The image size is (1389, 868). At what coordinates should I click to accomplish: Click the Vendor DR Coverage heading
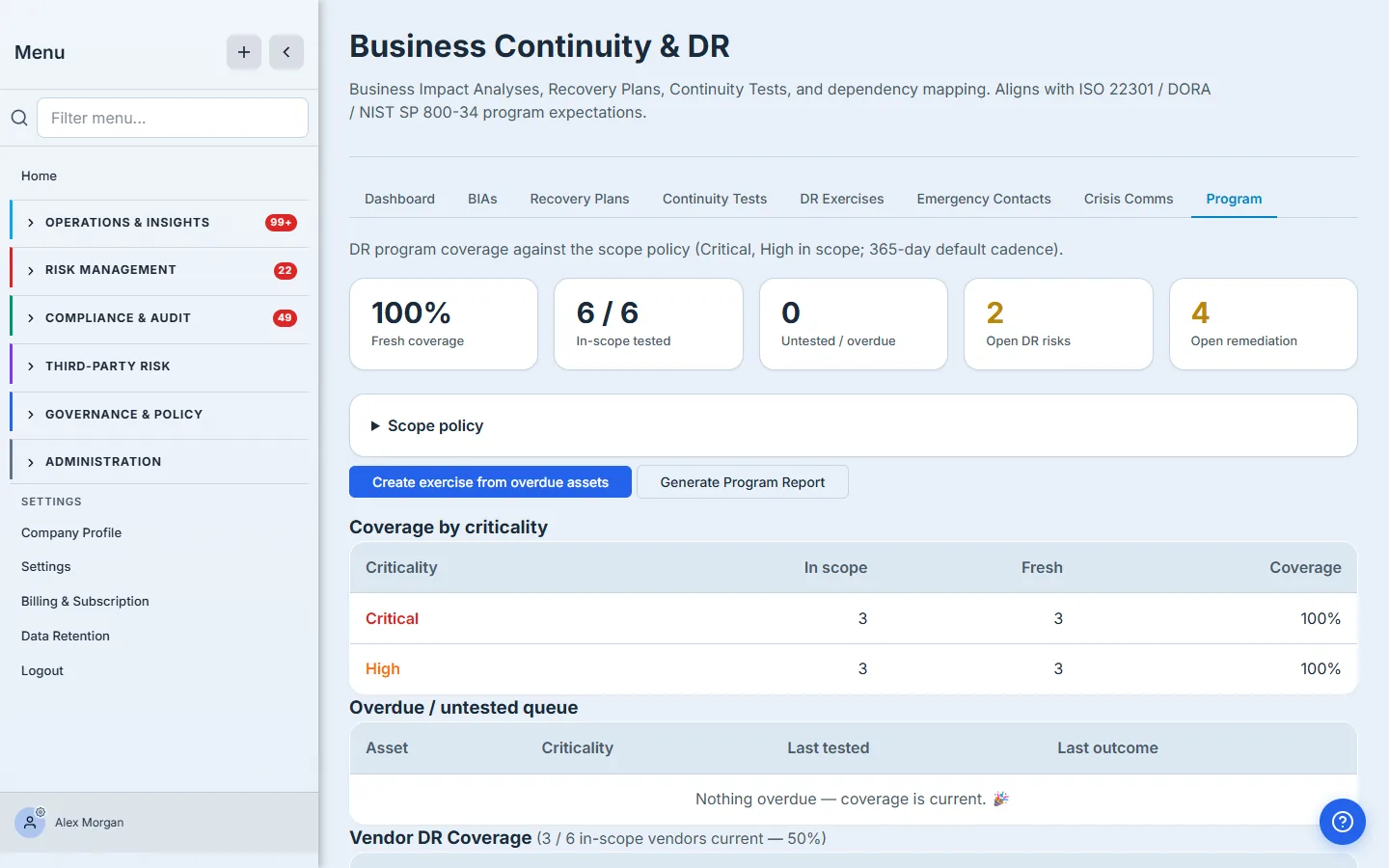pos(440,837)
